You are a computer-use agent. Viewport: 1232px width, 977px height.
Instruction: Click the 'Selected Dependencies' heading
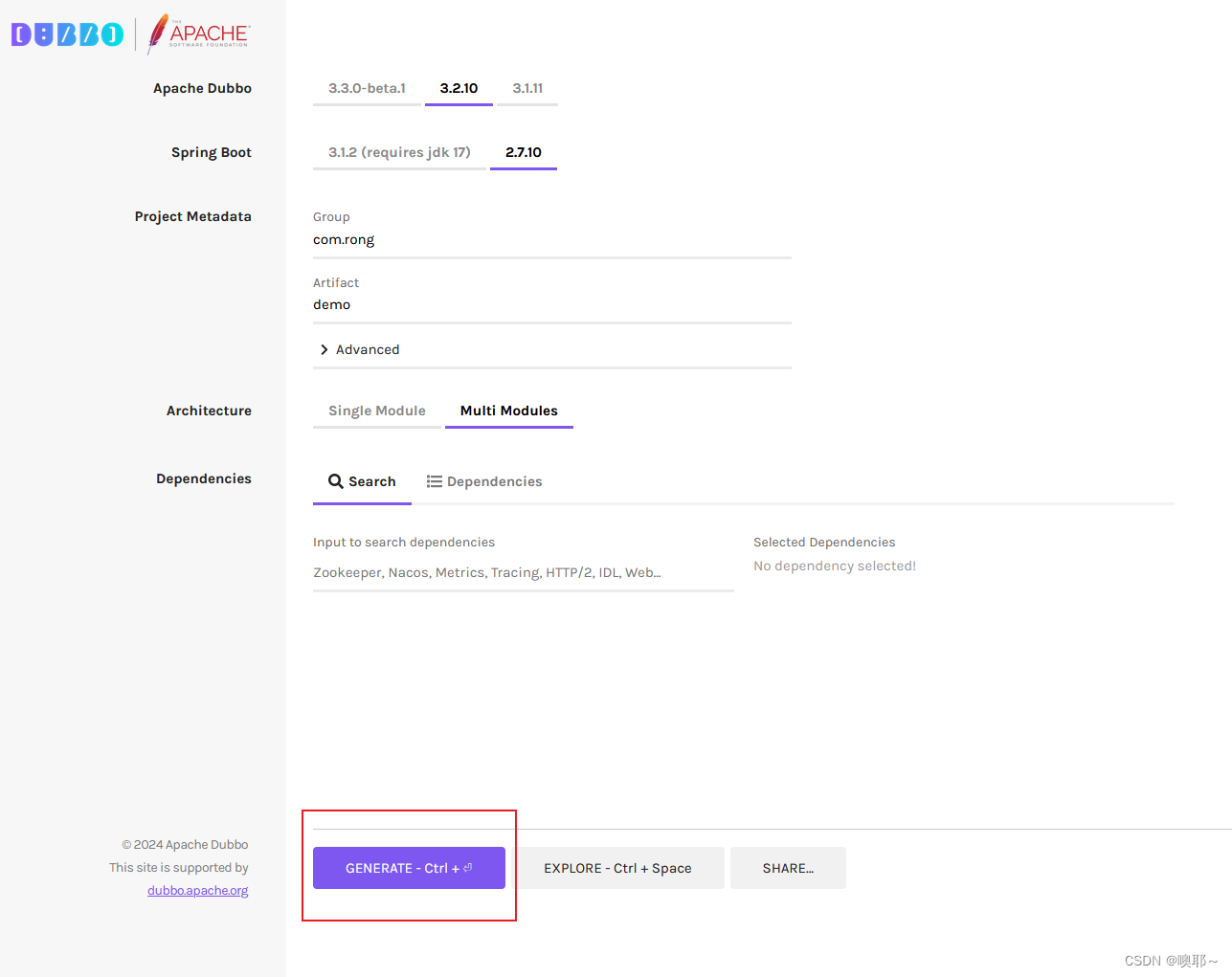[824, 542]
